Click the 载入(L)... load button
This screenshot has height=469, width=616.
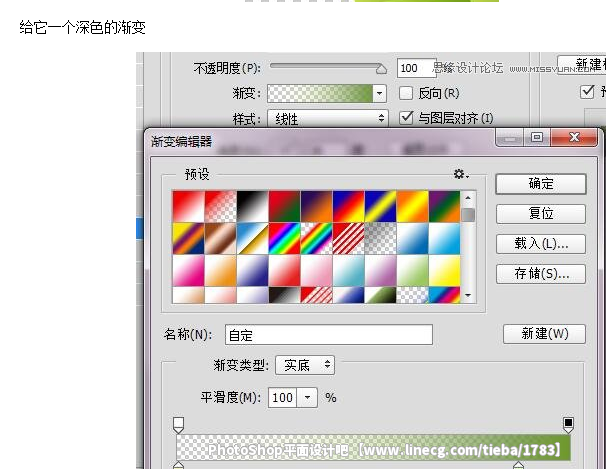[541, 244]
